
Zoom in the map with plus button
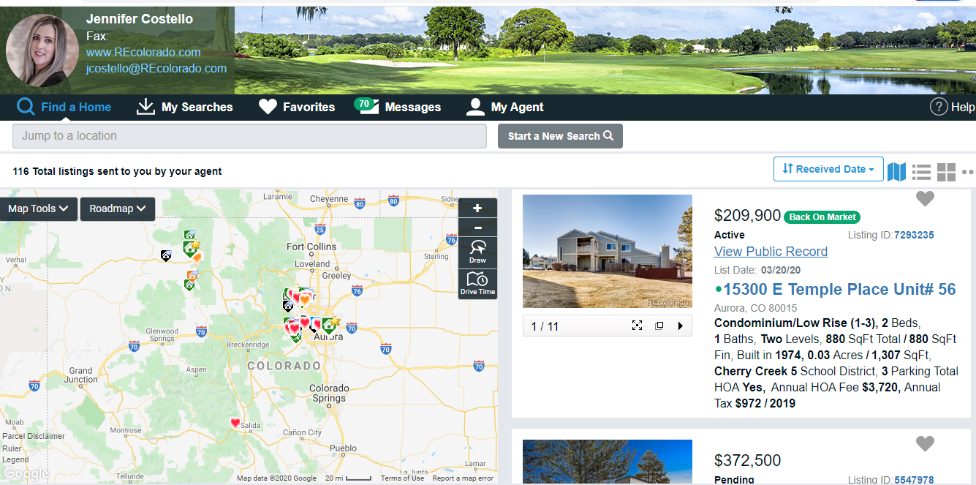click(477, 208)
